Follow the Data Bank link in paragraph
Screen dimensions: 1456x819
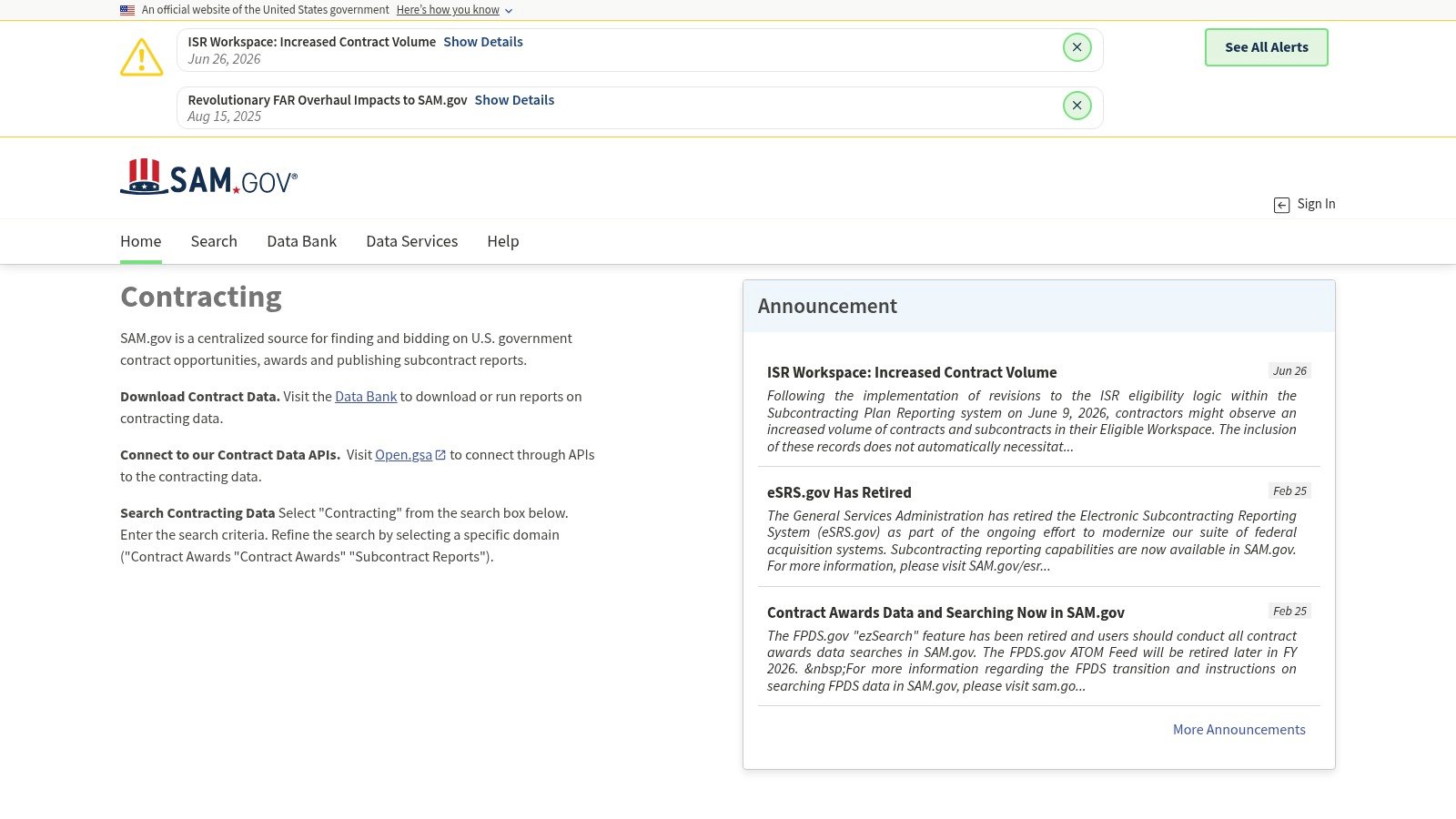click(366, 397)
